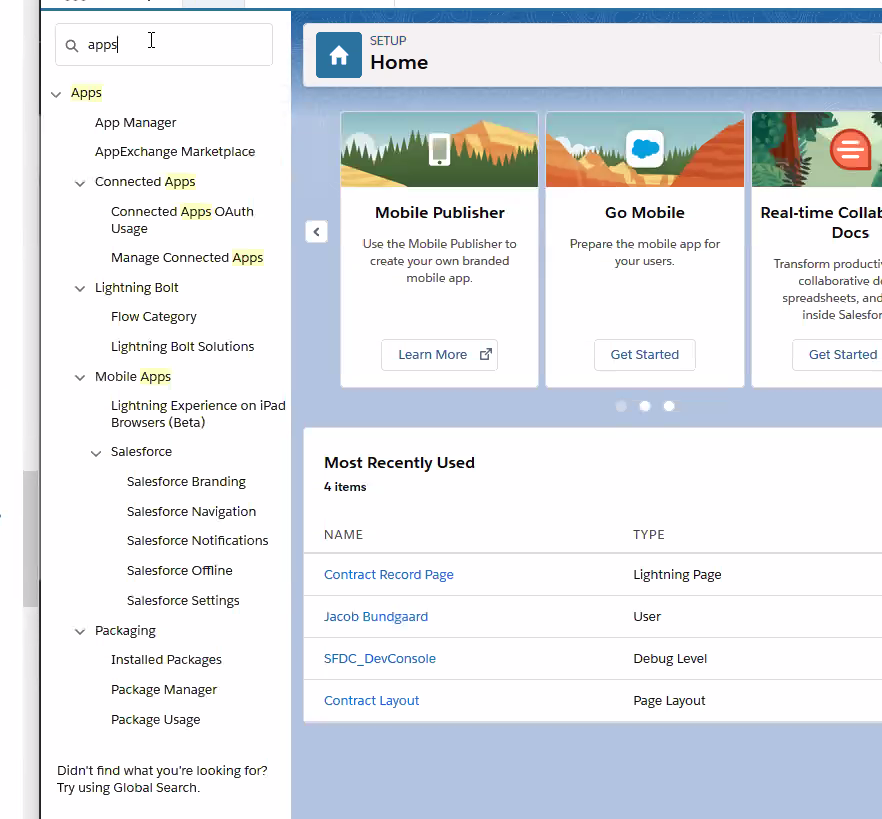Collapse the Mobile Apps node

(x=80, y=377)
